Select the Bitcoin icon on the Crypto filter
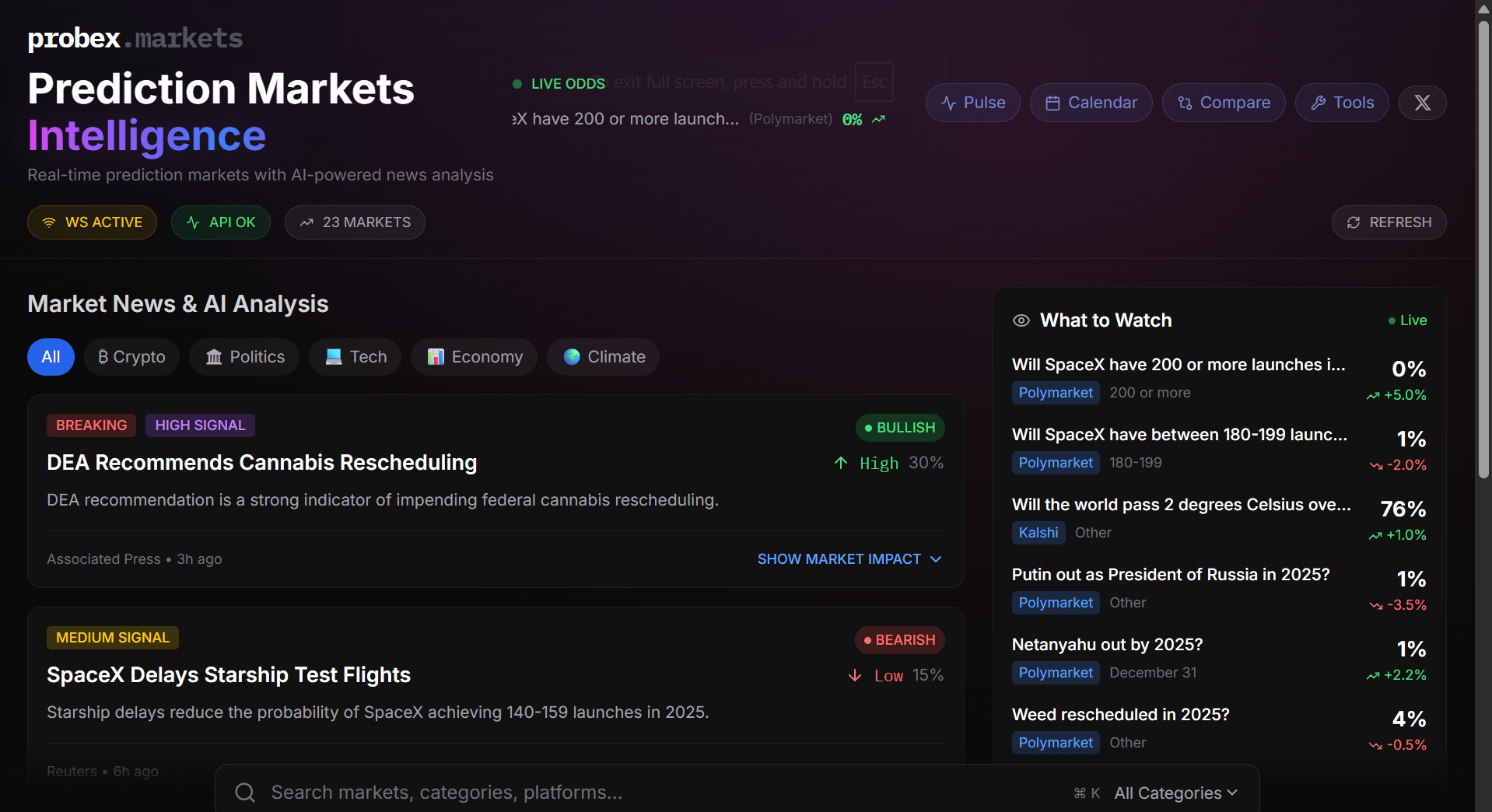 click(x=103, y=356)
